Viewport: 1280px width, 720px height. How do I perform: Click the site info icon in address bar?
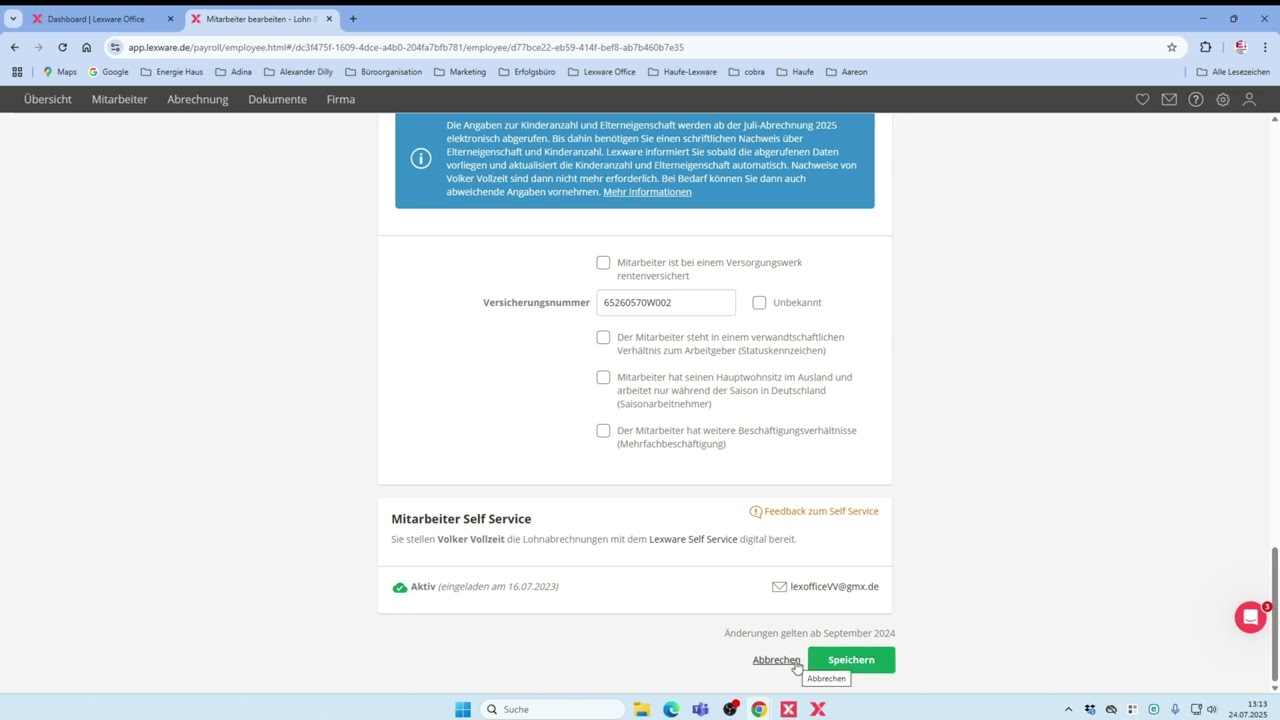tap(115, 47)
